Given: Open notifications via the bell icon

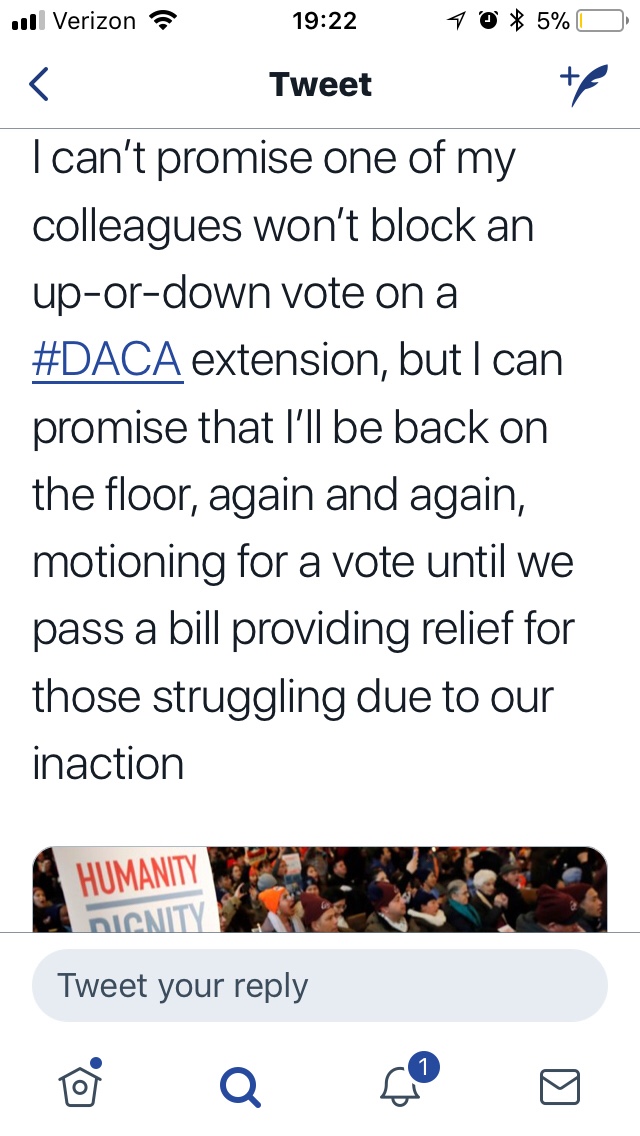Looking at the screenshot, I should 402,1086.
